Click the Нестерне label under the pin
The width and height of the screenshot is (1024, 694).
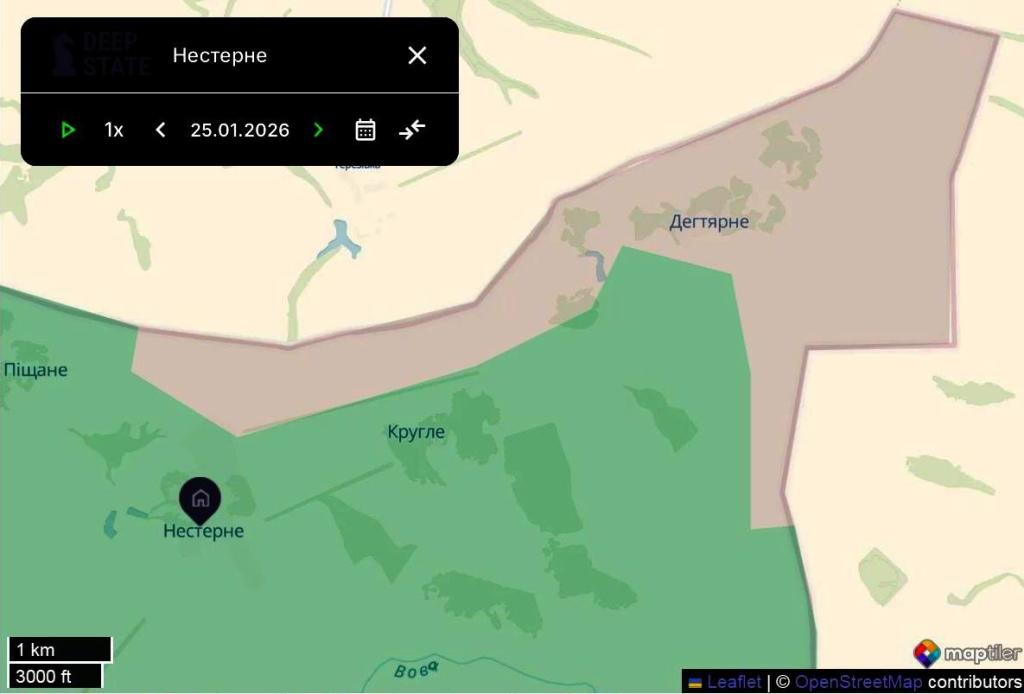pos(203,531)
